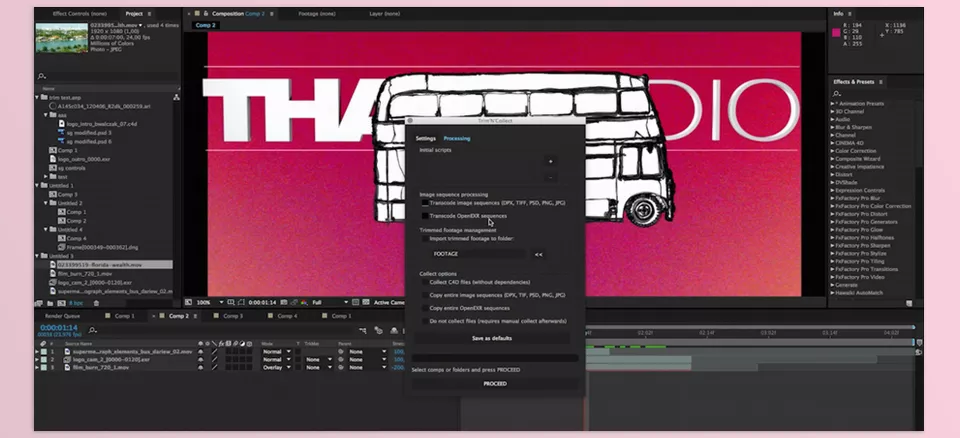Create a new folder in the Project panel
Image resolution: width=960 pixels, height=438 pixels.
[x=50, y=303]
